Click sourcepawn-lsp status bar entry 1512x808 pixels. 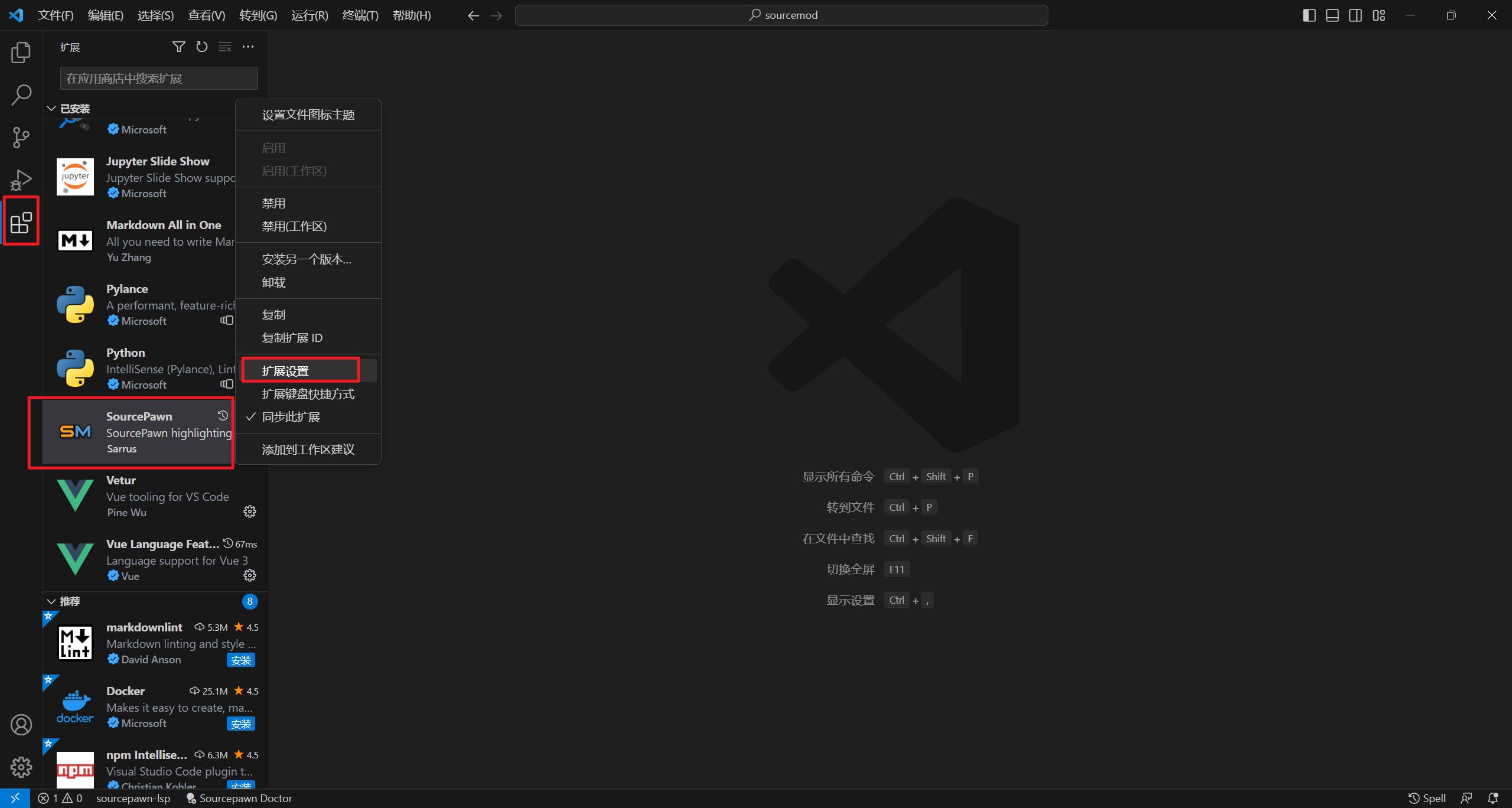[133, 799]
